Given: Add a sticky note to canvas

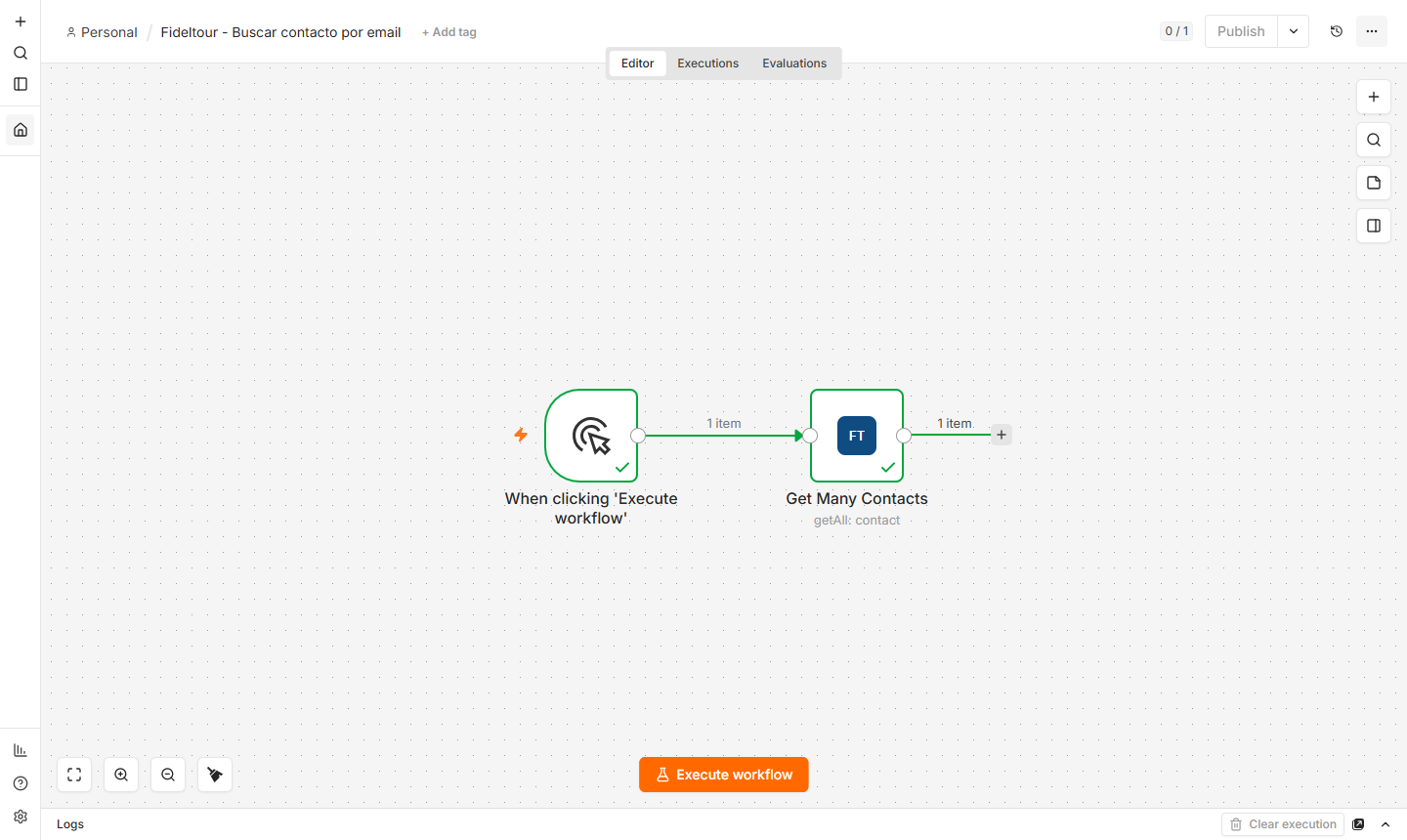Looking at the screenshot, I should coord(1374,183).
